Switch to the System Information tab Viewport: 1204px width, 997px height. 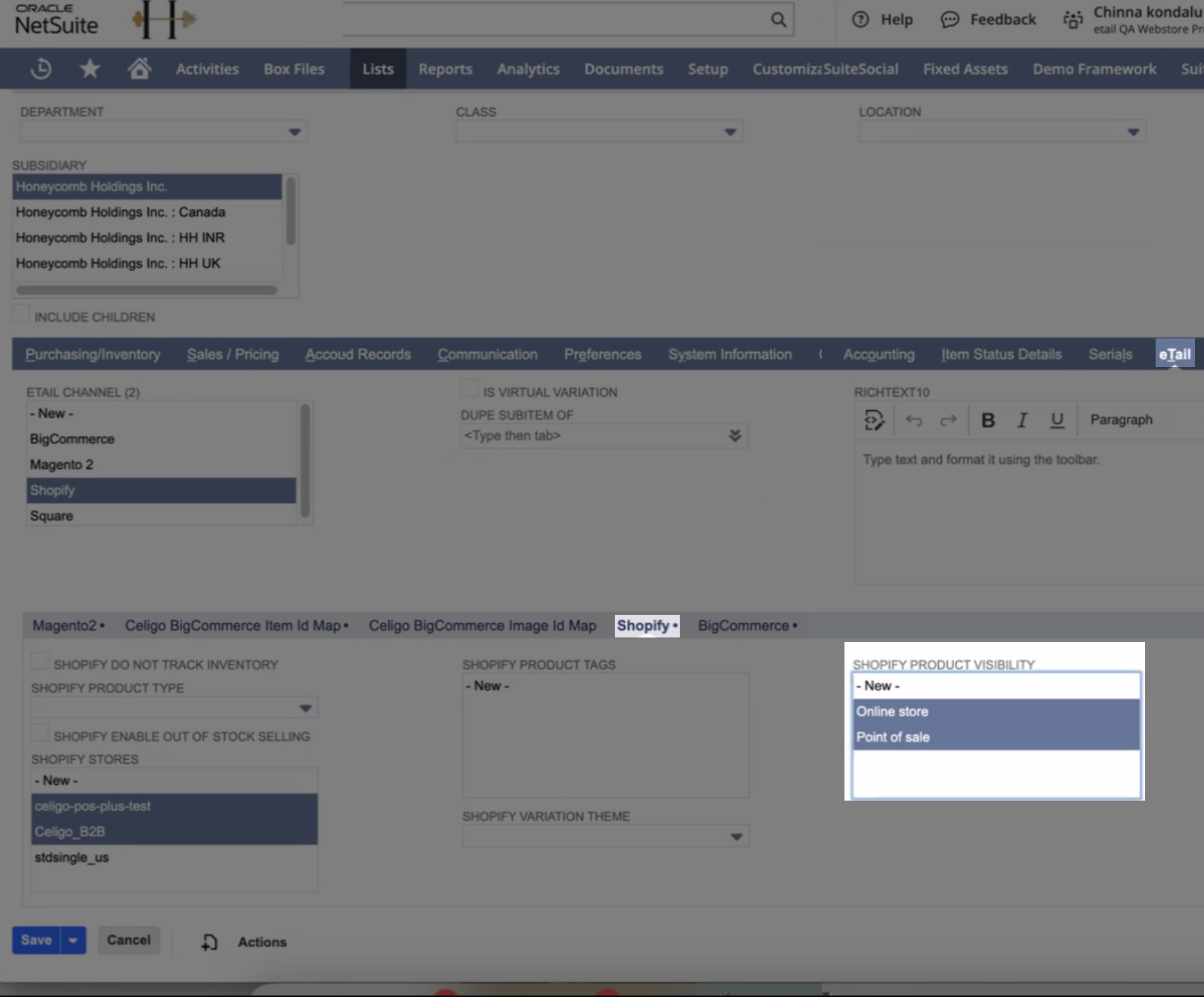tap(730, 354)
